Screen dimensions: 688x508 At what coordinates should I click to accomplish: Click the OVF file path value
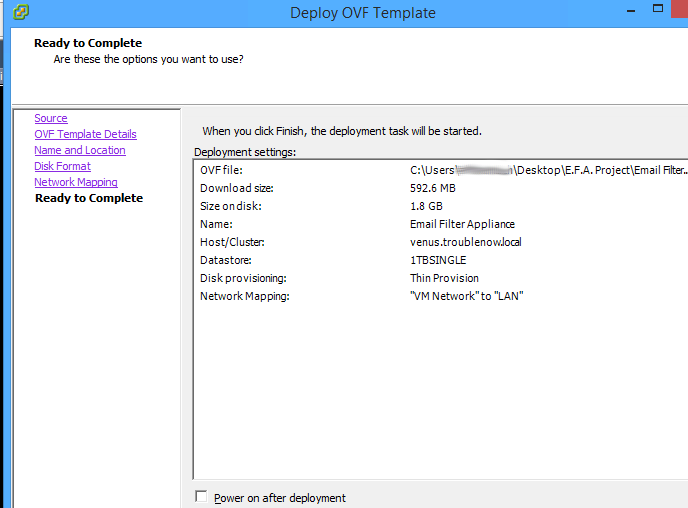(548, 170)
